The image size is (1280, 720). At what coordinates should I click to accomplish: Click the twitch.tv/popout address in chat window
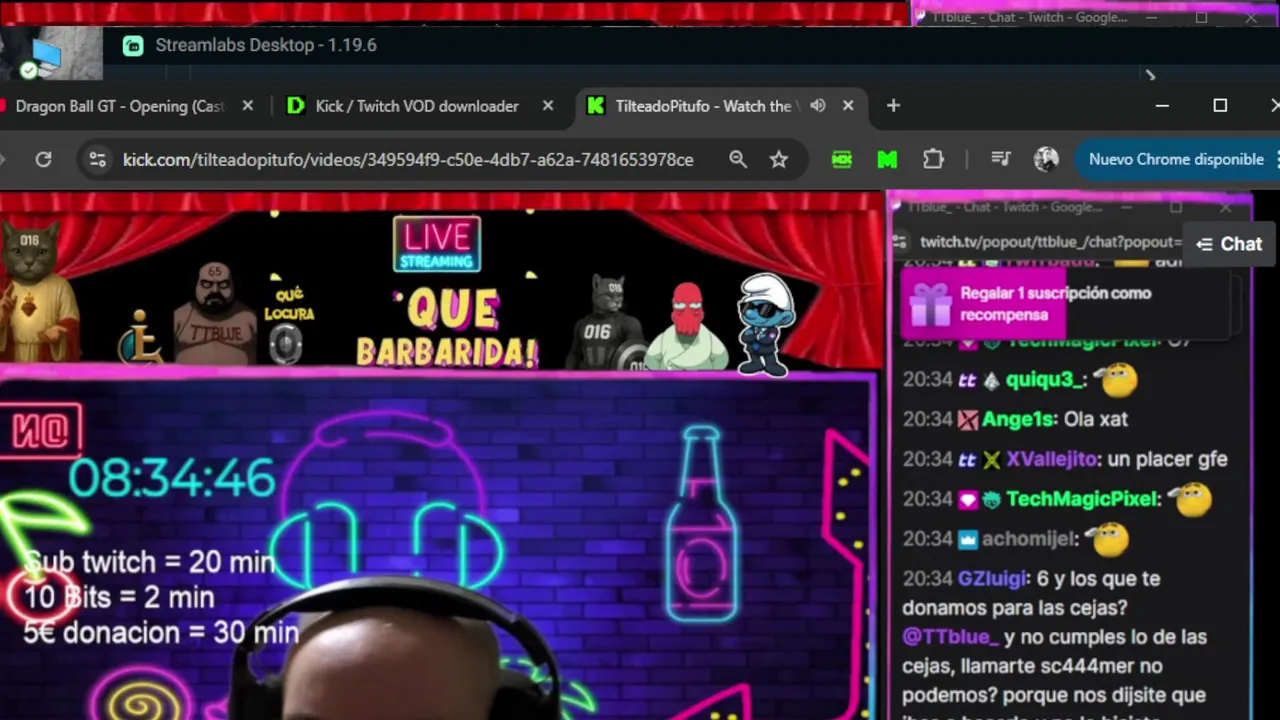1050,242
